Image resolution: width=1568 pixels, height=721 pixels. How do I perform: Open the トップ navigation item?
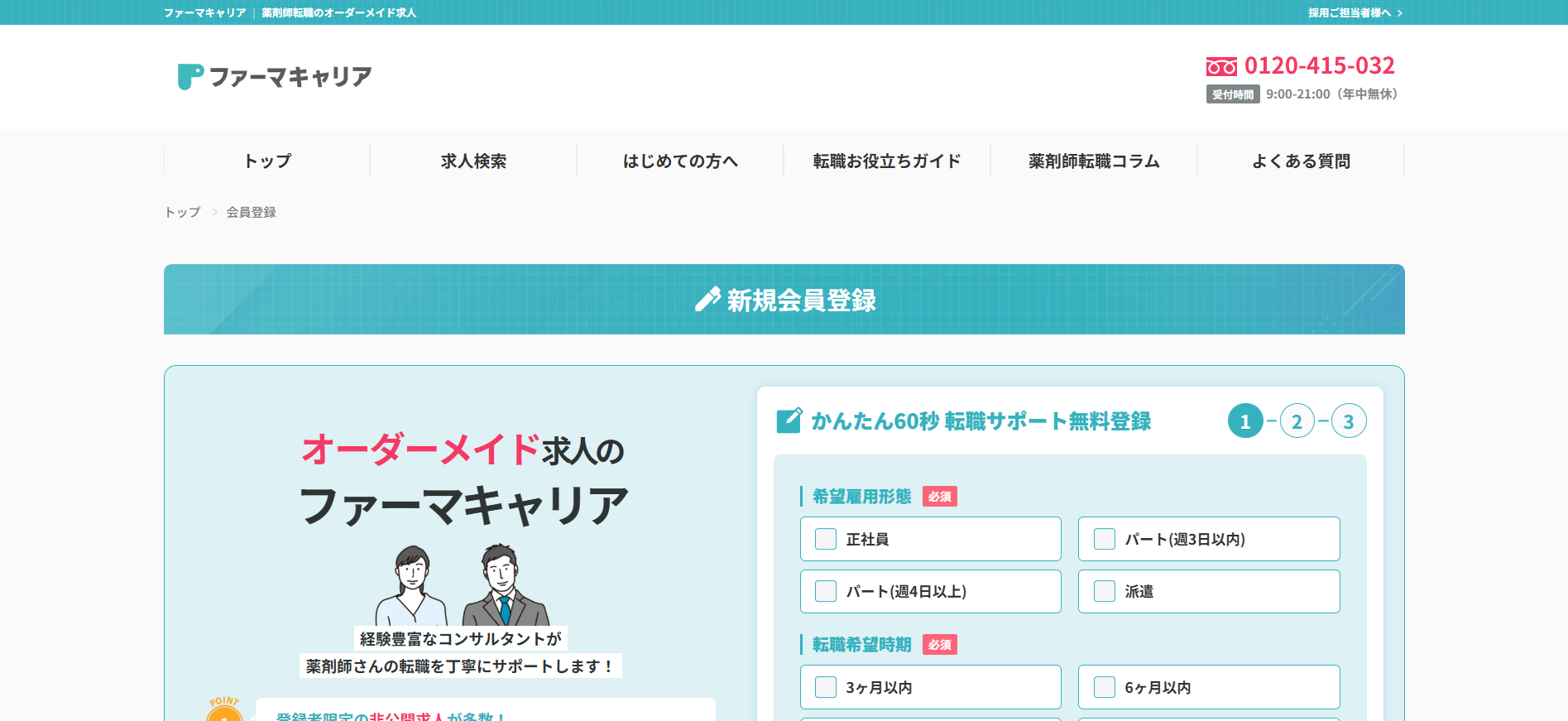pos(267,161)
